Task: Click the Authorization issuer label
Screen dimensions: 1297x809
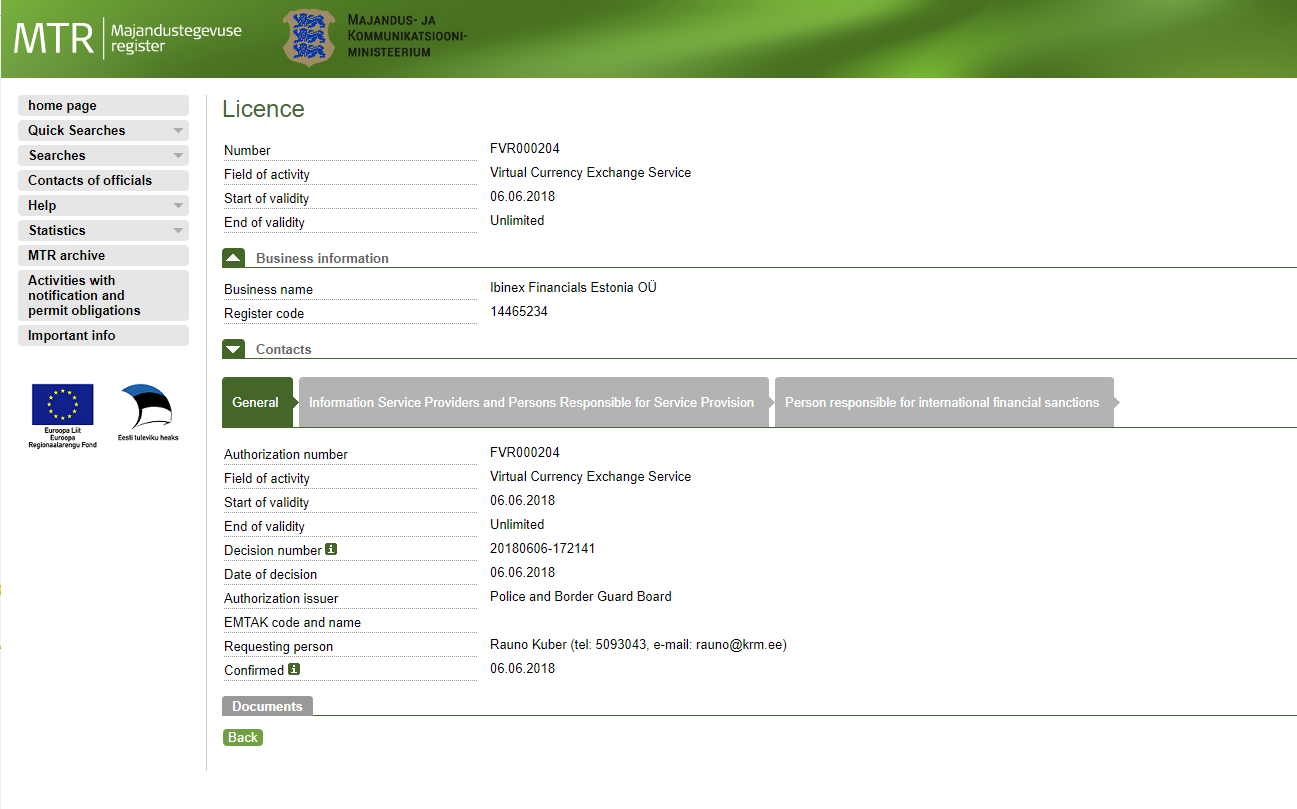Action: 281,598
